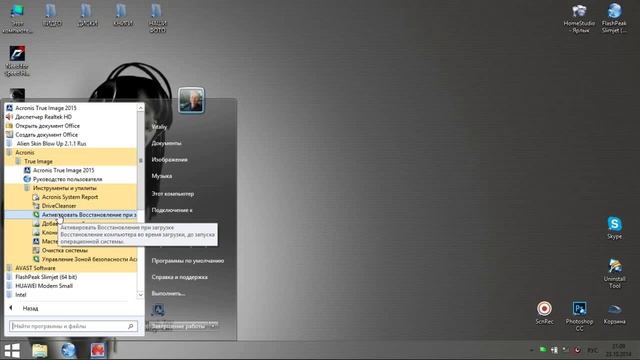Launch DriveCleanser utility
This screenshot has height=360, width=640.
(59, 206)
